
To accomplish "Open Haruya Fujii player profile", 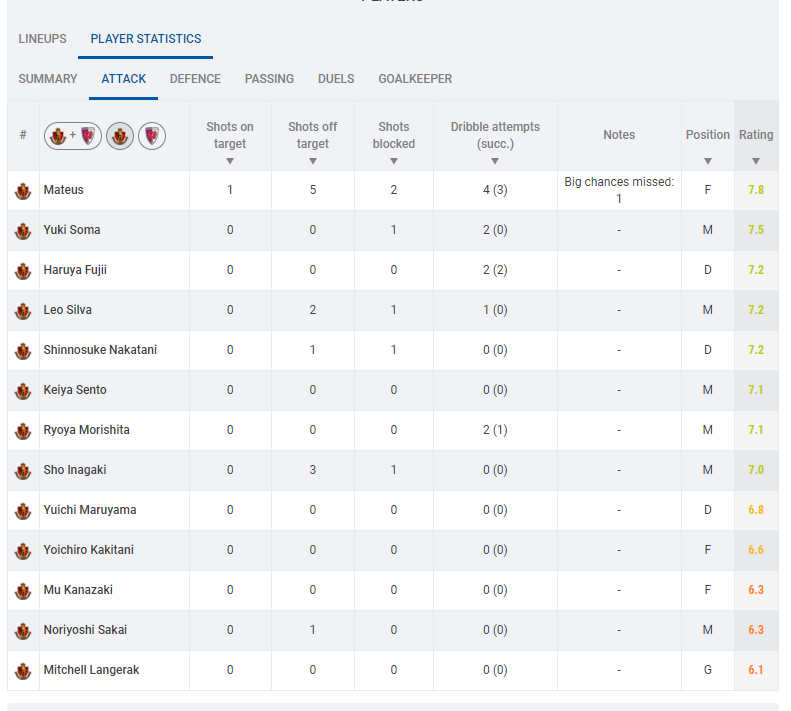I will pos(75,270).
